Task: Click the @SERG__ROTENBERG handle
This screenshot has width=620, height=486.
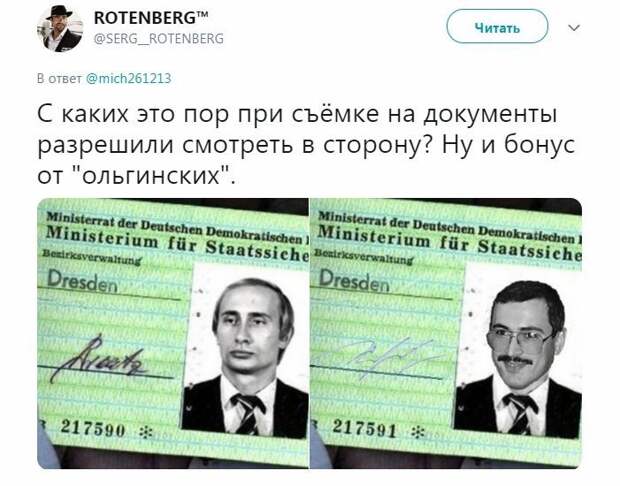Action: (159, 38)
